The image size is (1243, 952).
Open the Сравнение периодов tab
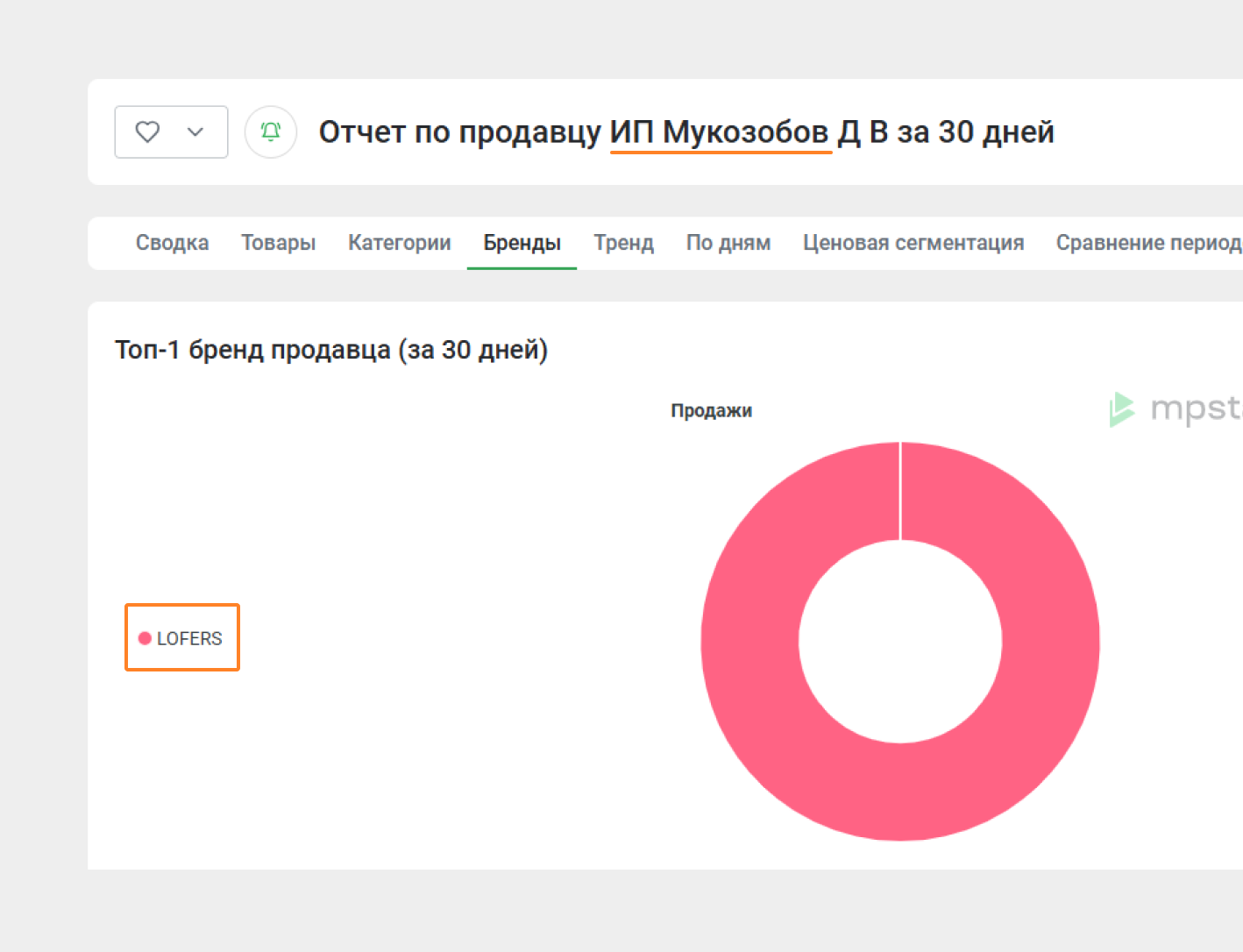click(1149, 243)
